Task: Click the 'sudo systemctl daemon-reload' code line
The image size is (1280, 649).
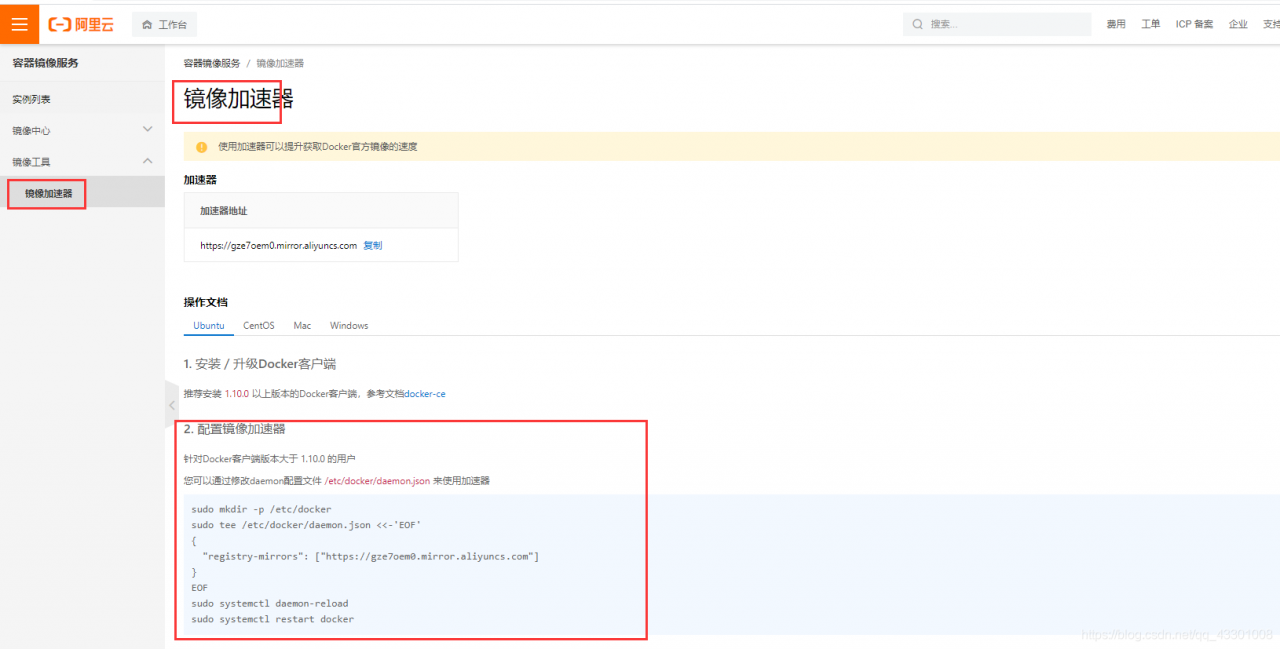Action: 270,604
